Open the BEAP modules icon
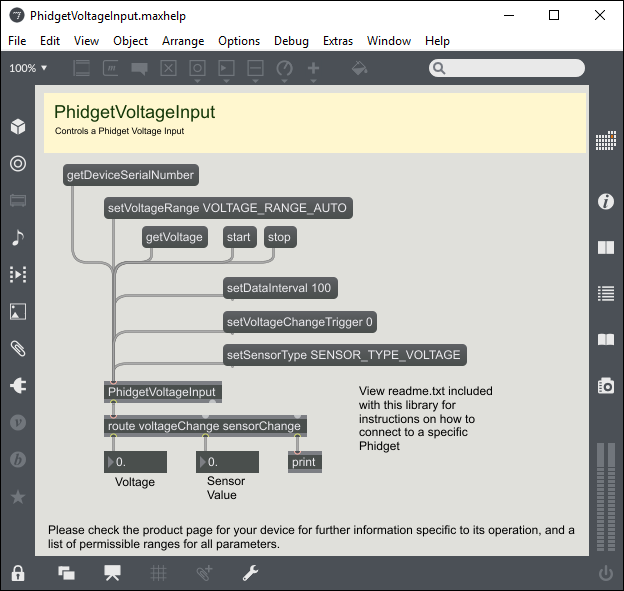 18,459
